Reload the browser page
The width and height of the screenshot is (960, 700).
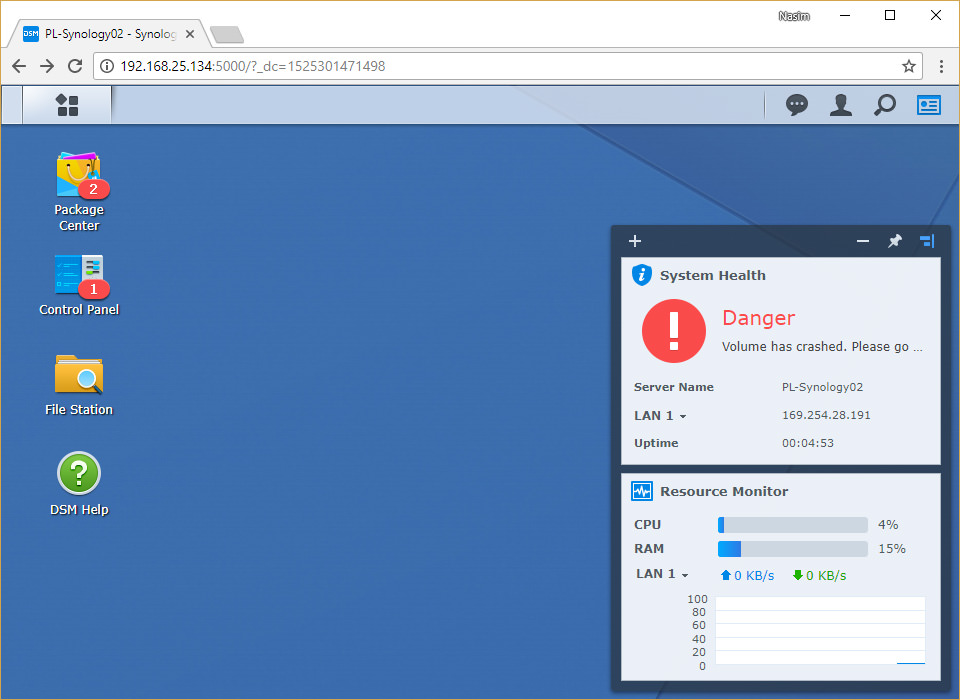(x=75, y=66)
